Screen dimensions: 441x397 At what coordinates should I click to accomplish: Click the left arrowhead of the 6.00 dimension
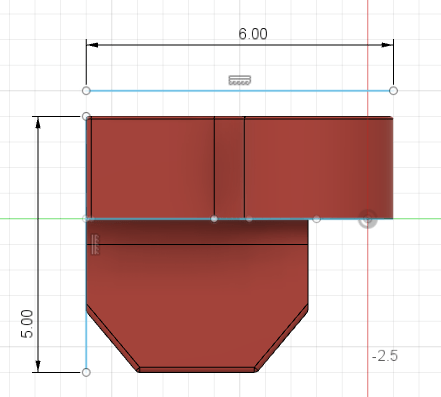point(92,45)
